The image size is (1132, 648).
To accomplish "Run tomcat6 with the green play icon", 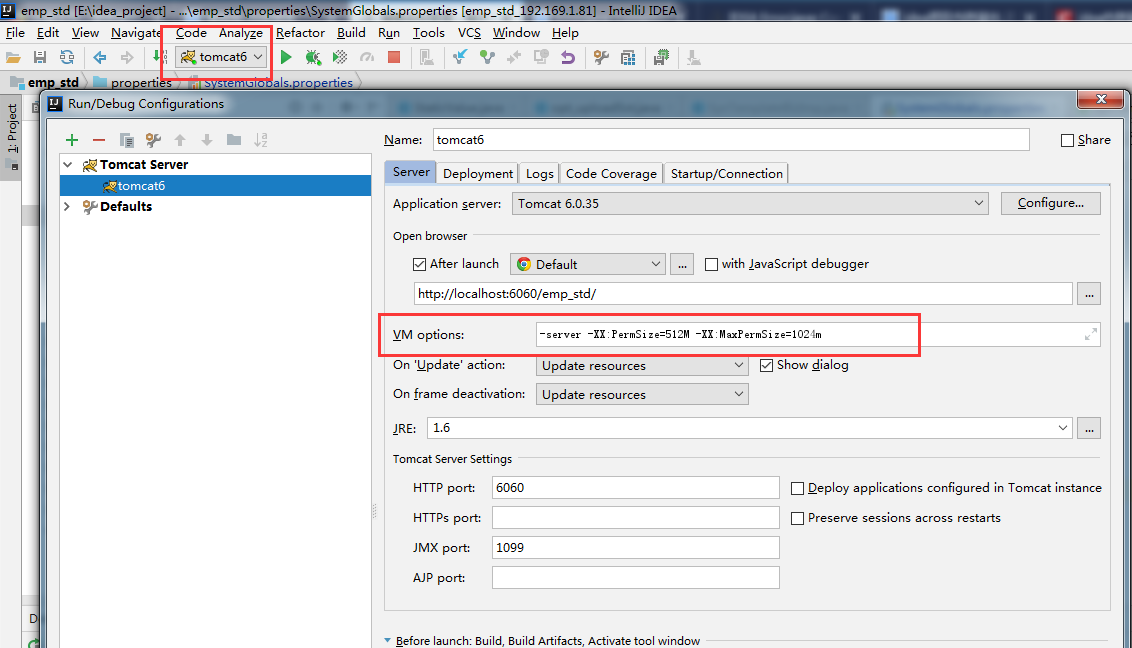I will pos(286,58).
